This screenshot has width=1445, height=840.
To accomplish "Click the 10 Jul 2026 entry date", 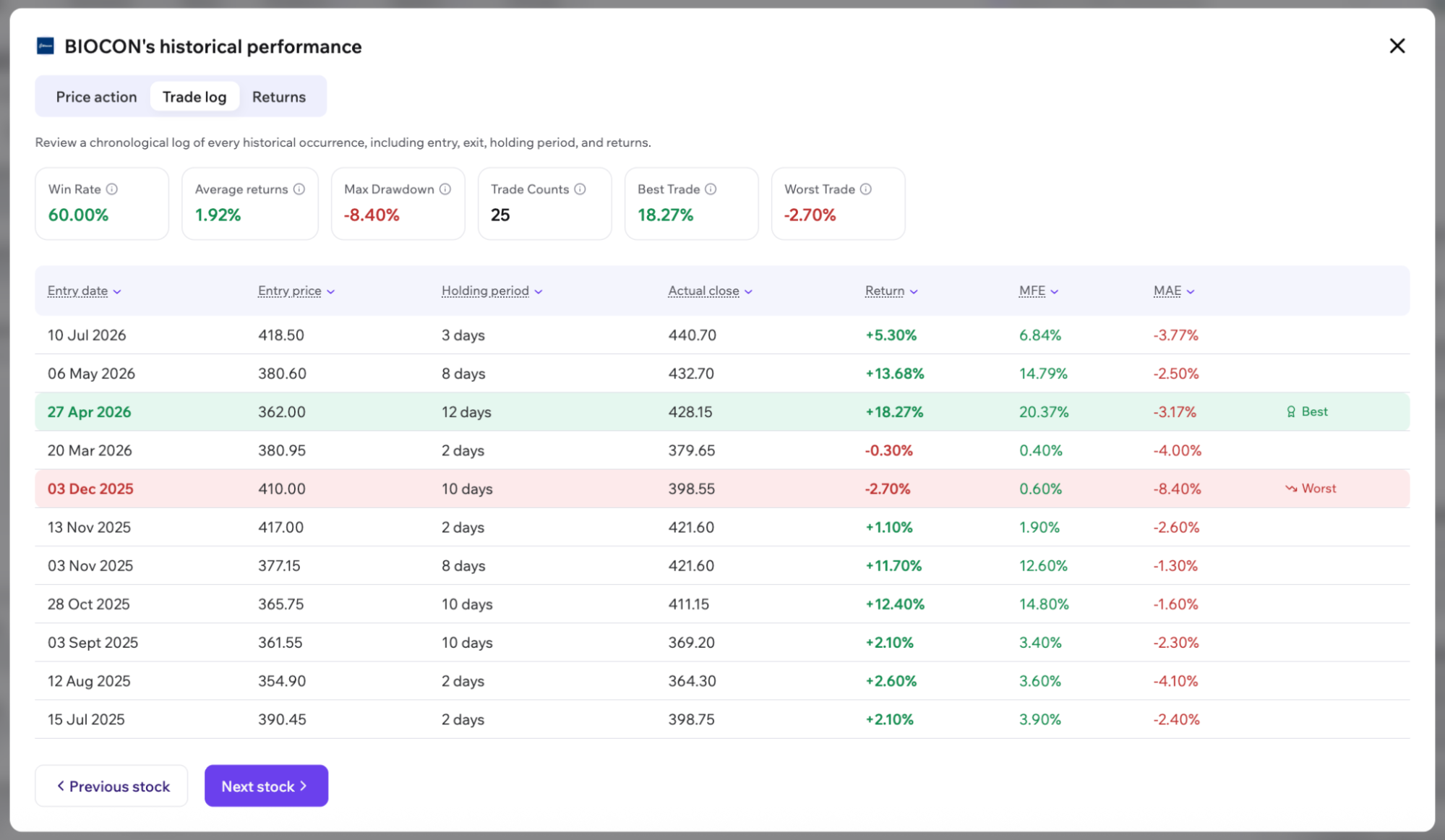I will (87, 335).
